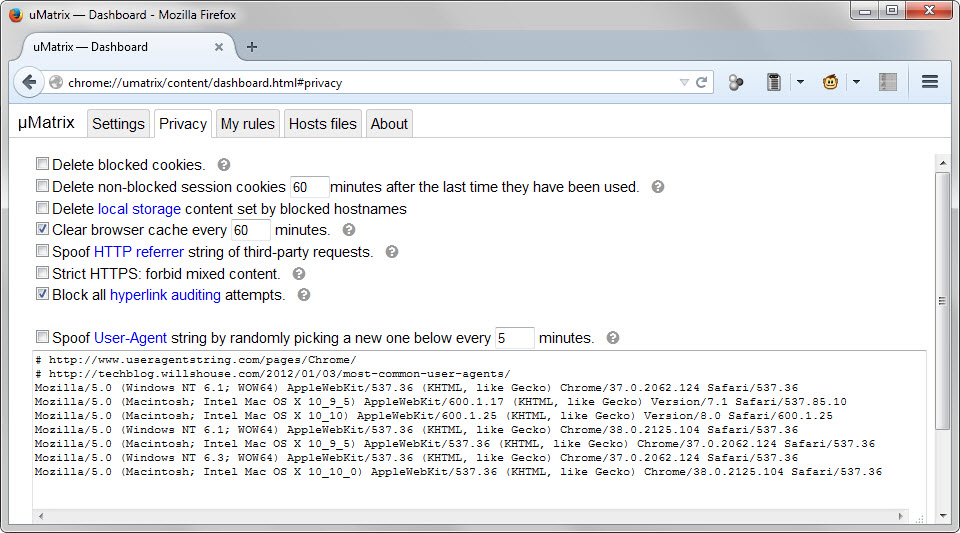Click the Mac OS X 10_10_0 user-agent line
The height and width of the screenshot is (533, 960).
point(458,472)
